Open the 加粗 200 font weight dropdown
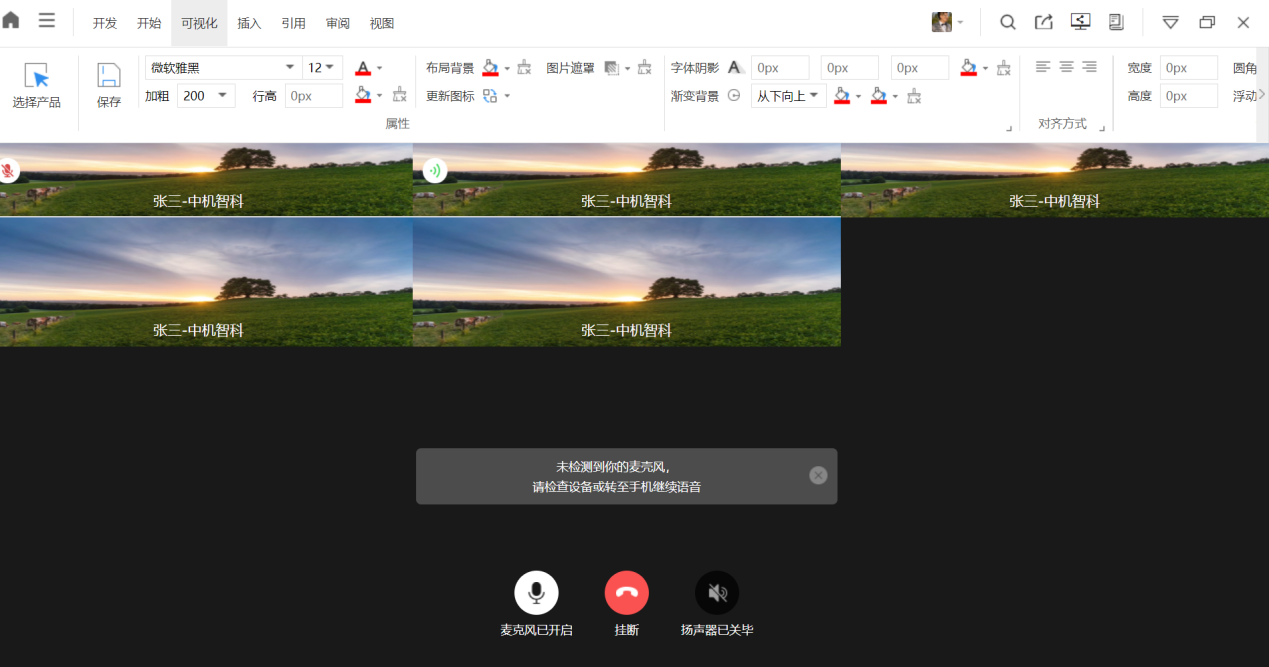 [x=221, y=96]
